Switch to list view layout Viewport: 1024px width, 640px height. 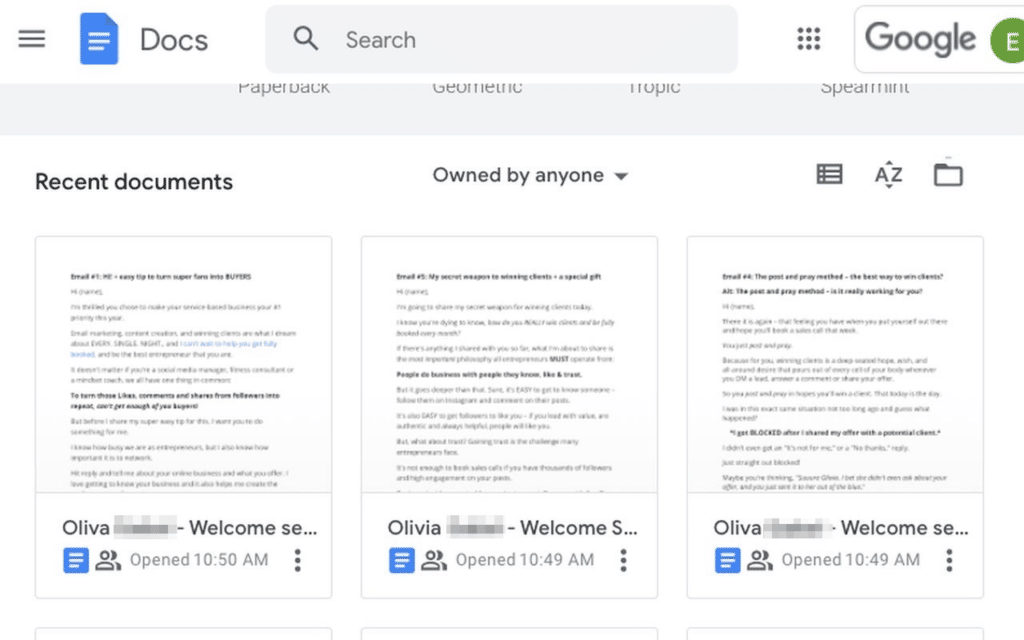tap(829, 175)
